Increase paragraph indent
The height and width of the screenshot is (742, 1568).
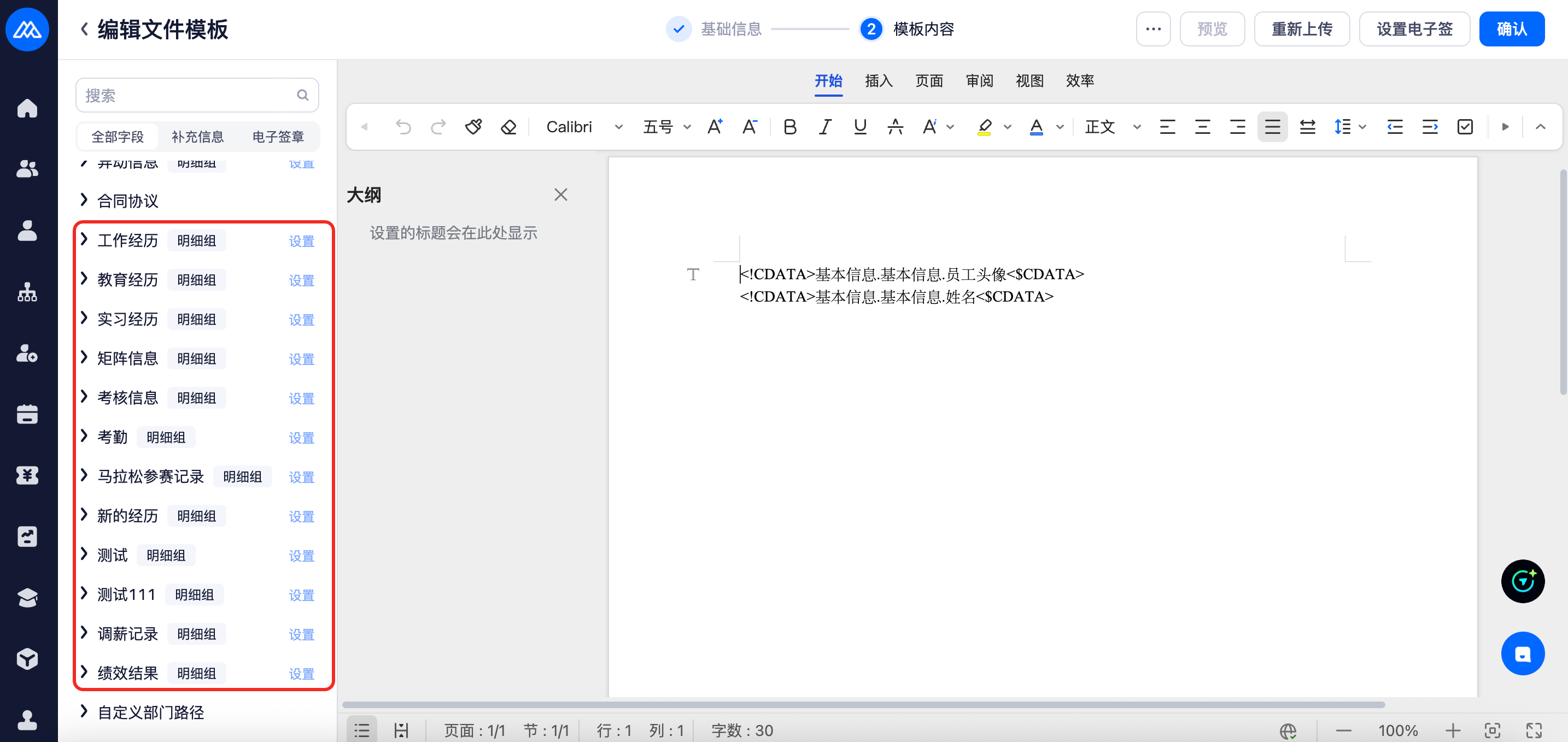[x=1430, y=127]
